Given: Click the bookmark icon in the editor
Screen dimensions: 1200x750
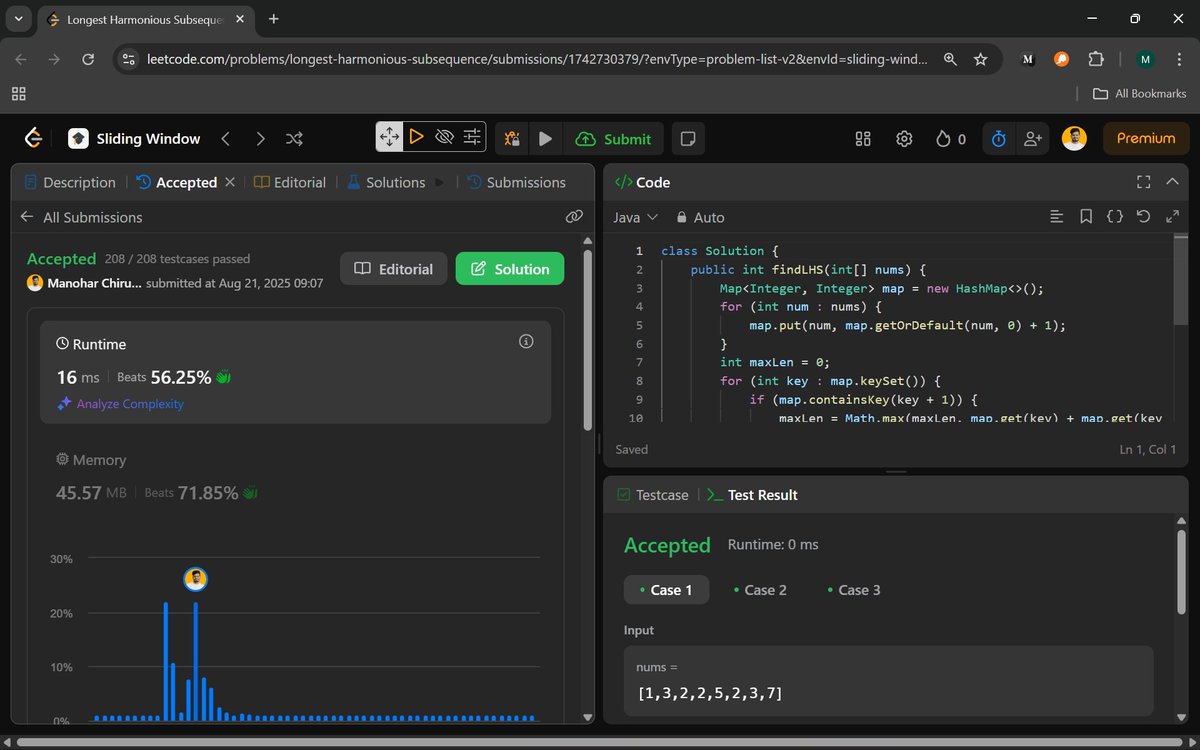Looking at the screenshot, I should click(1086, 216).
